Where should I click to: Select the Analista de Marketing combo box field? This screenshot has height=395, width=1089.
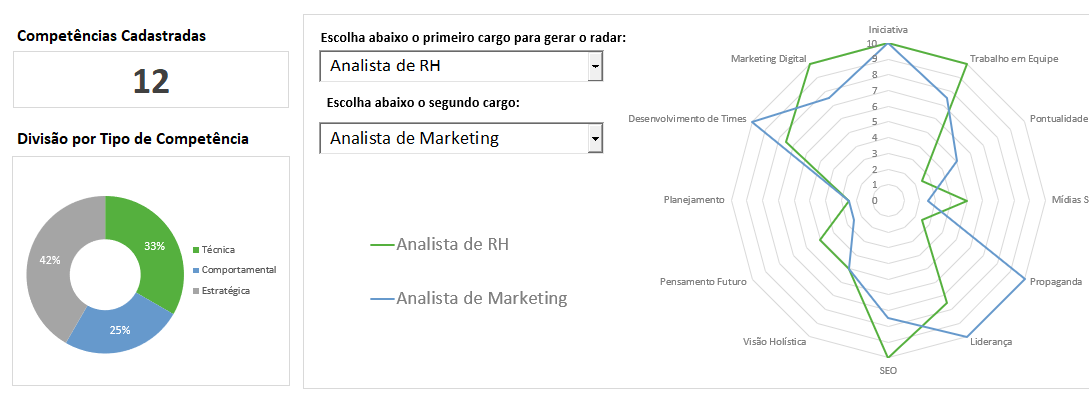(x=461, y=138)
